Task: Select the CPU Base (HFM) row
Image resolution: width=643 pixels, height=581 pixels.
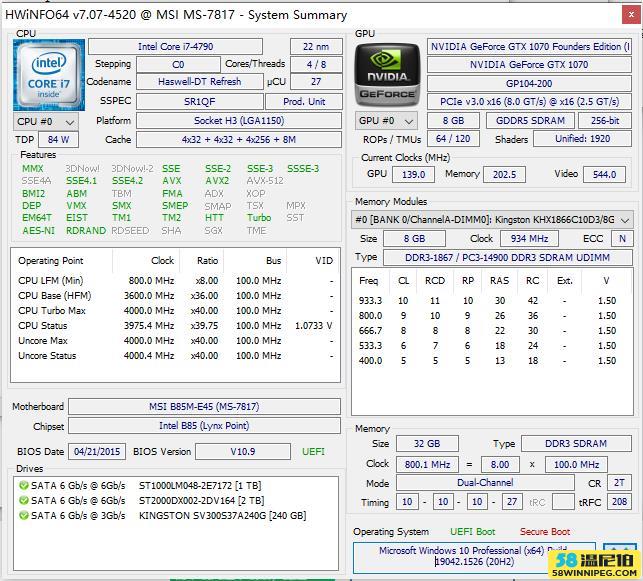Action: pyautogui.click(x=176, y=296)
